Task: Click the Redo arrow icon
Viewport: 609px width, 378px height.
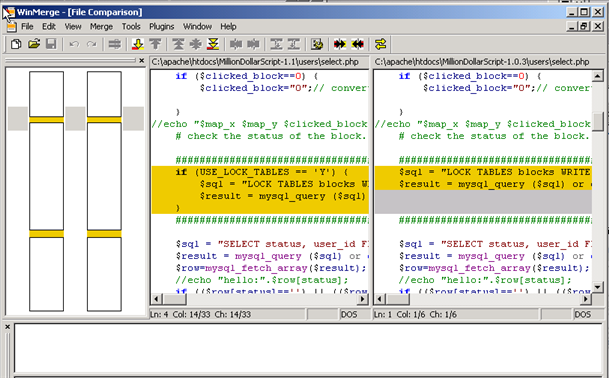Action: point(92,44)
